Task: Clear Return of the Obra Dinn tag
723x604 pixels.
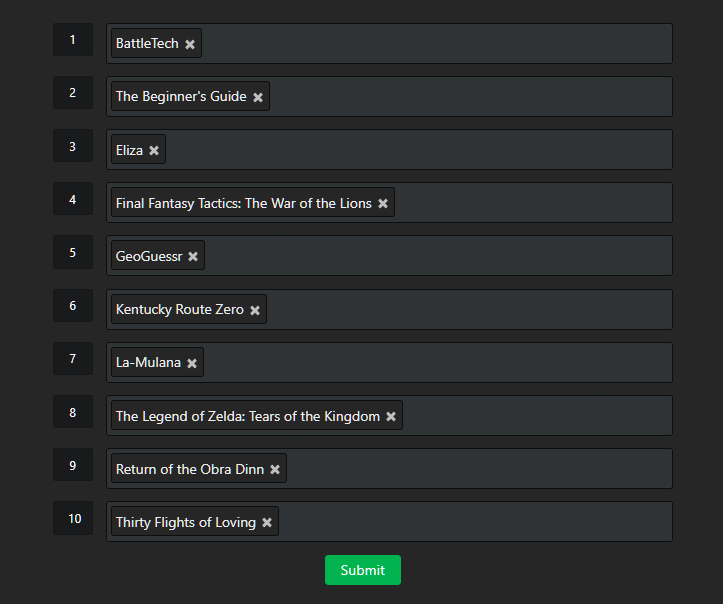Action: [x=275, y=470]
